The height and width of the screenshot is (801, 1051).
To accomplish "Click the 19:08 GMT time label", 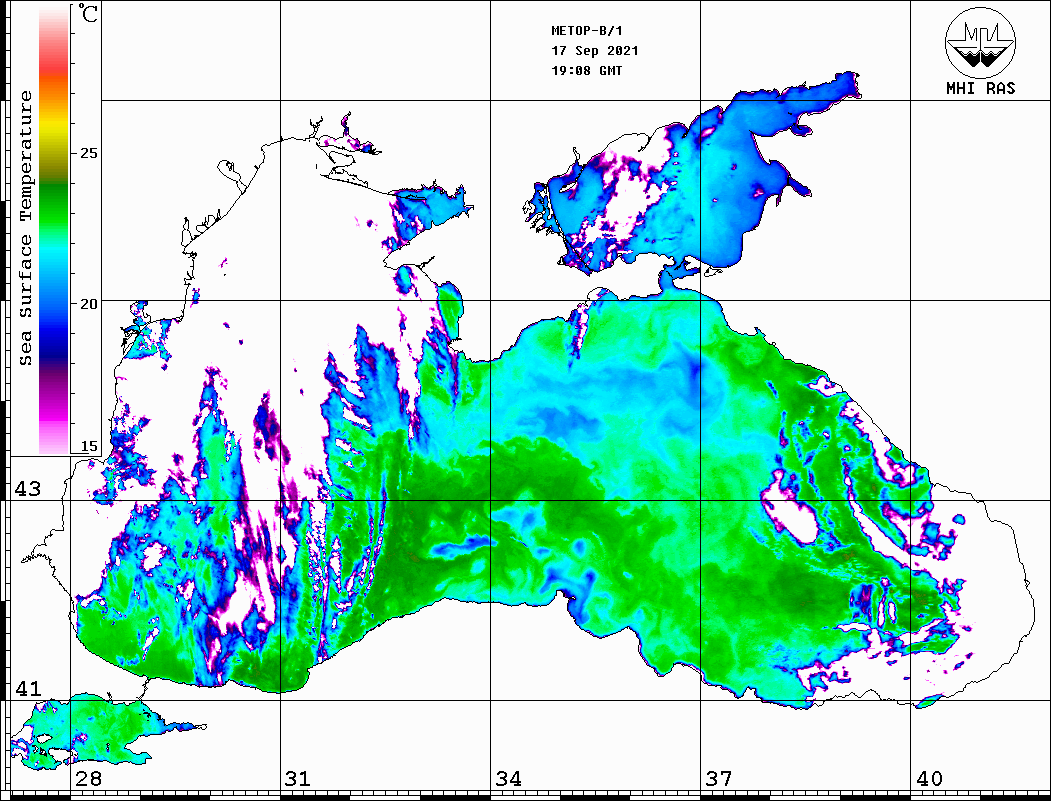I will tap(586, 71).
